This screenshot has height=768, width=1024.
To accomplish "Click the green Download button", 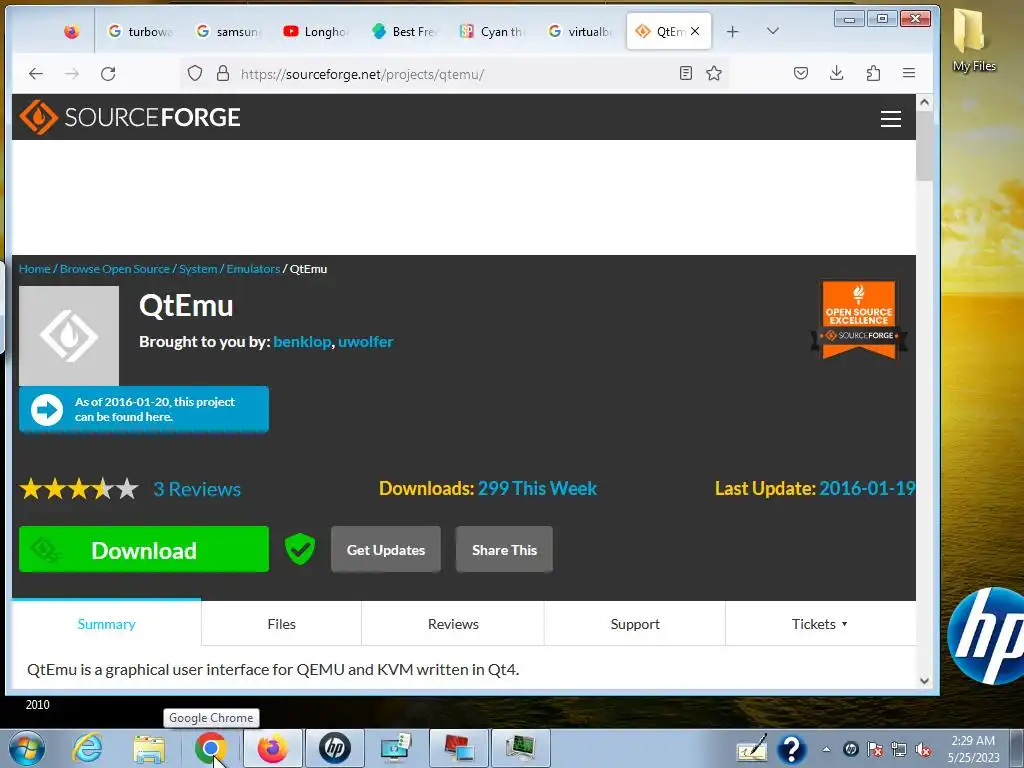I will point(144,549).
